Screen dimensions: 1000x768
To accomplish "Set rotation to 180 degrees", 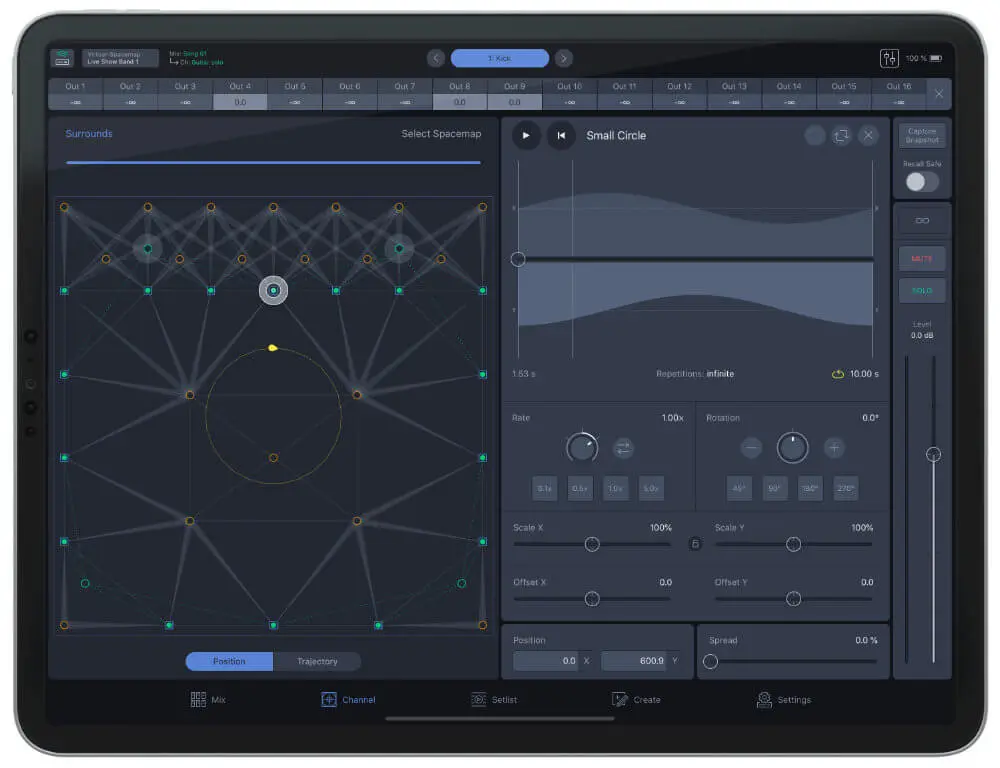I will [810, 489].
